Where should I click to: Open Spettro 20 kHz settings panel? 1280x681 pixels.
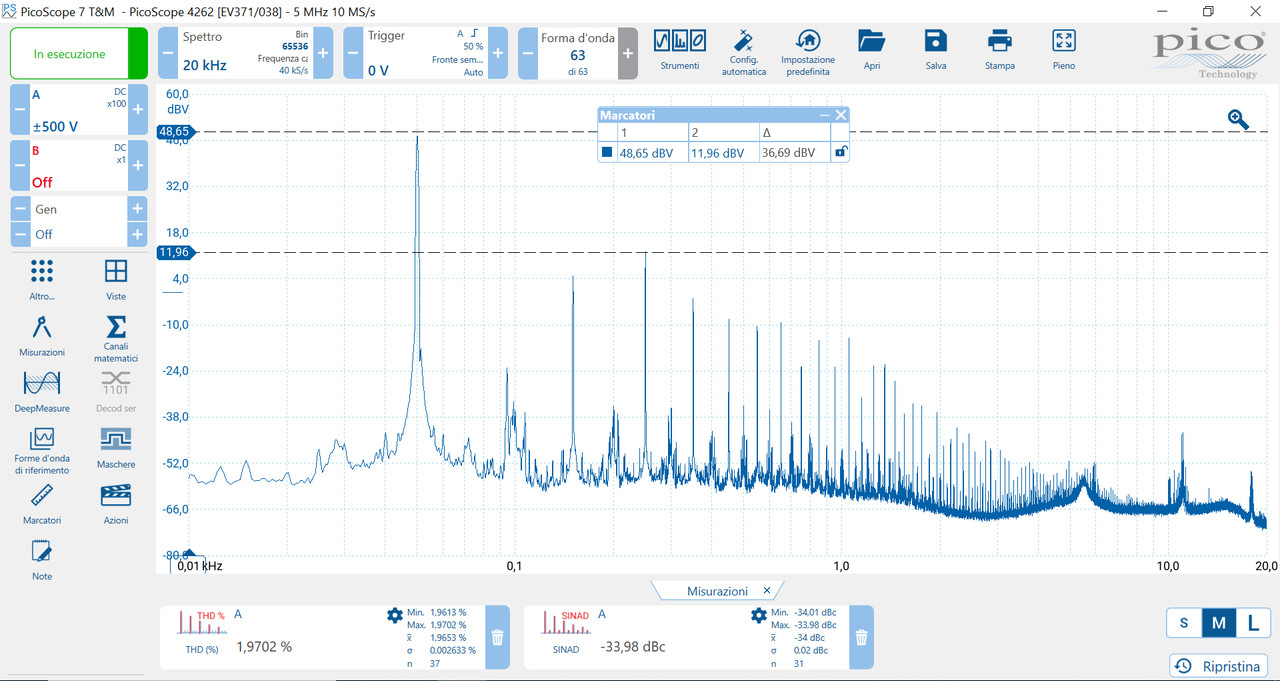[x=245, y=53]
